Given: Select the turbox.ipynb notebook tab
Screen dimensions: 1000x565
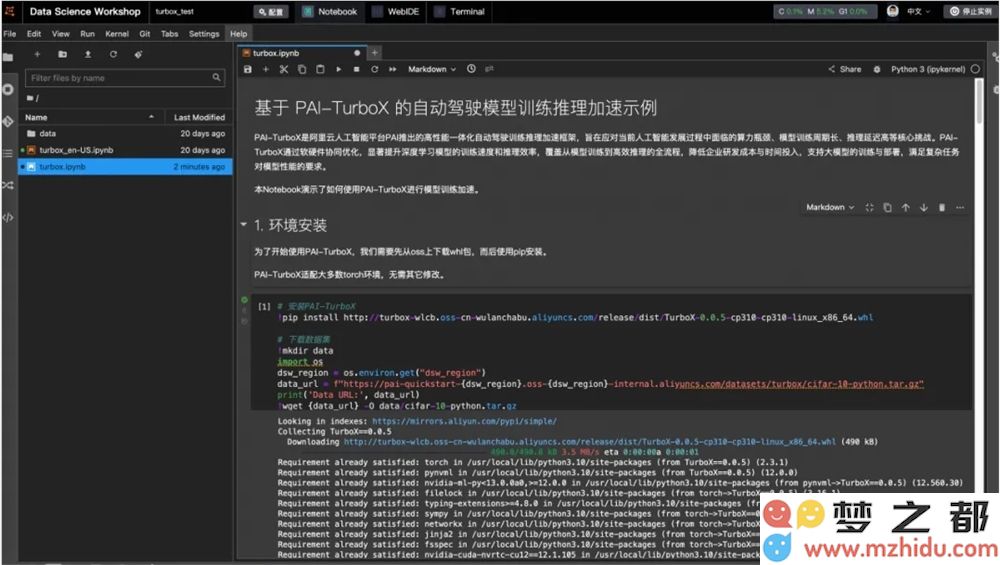Looking at the screenshot, I should coord(301,53).
